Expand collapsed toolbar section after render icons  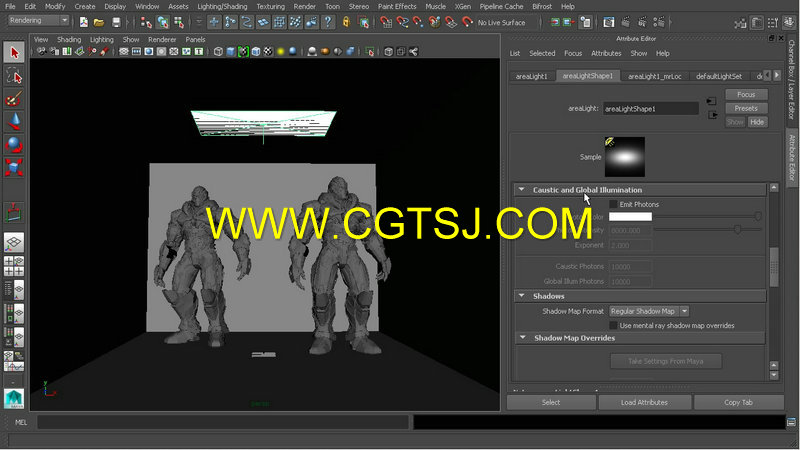670,22
